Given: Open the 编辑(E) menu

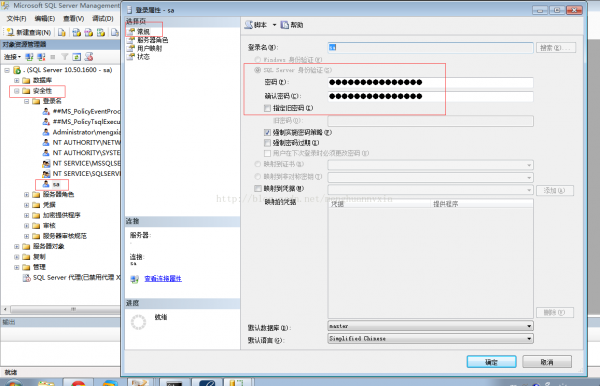Looking at the screenshot, I should pos(45,18).
